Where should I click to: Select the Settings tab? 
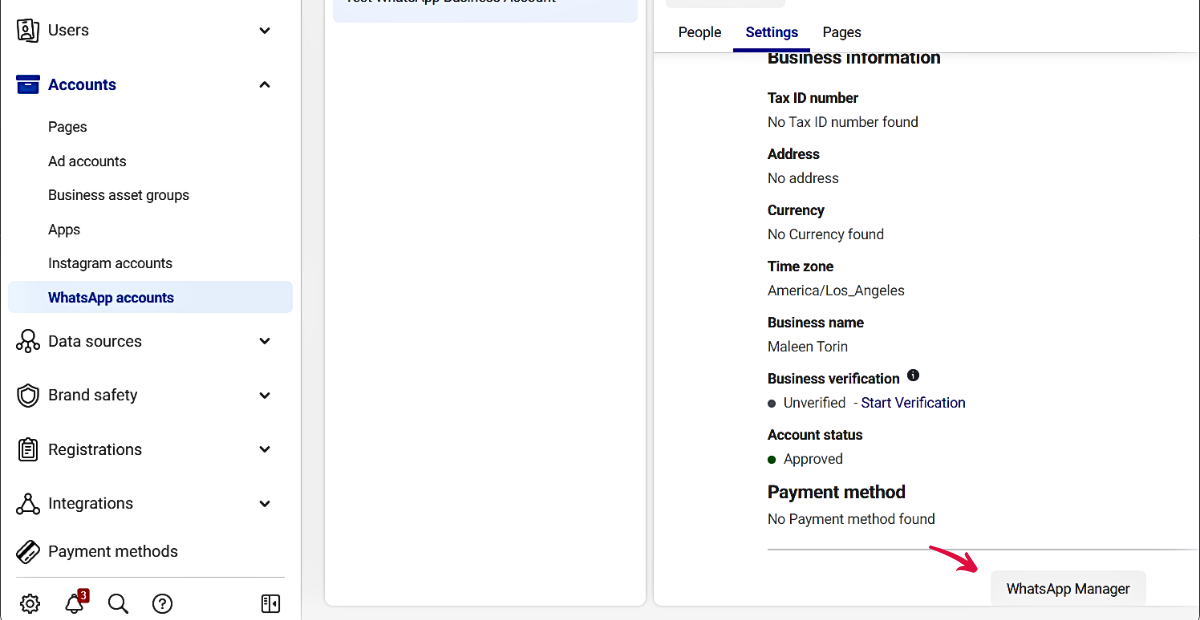pyautogui.click(x=772, y=32)
